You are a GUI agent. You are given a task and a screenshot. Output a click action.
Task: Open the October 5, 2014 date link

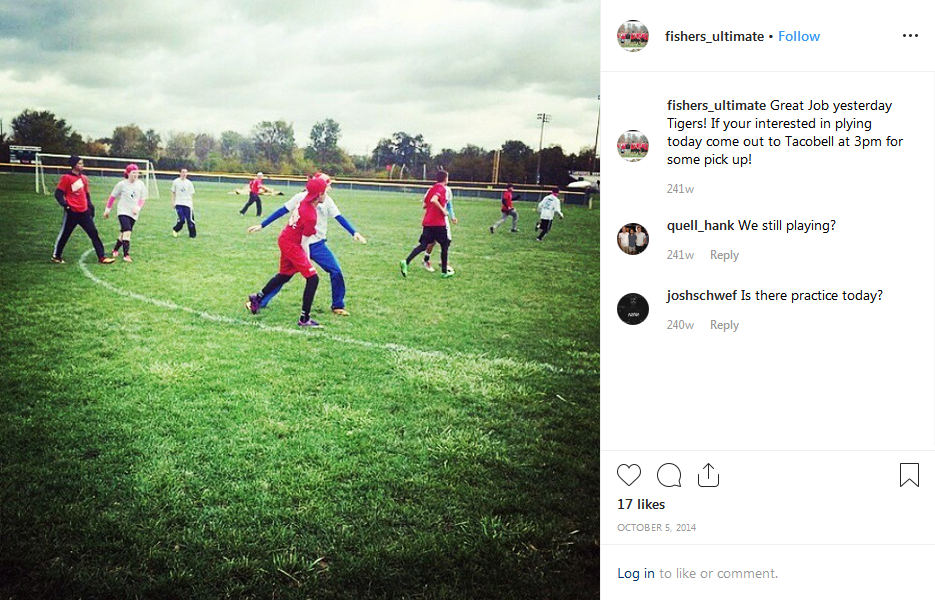click(656, 527)
